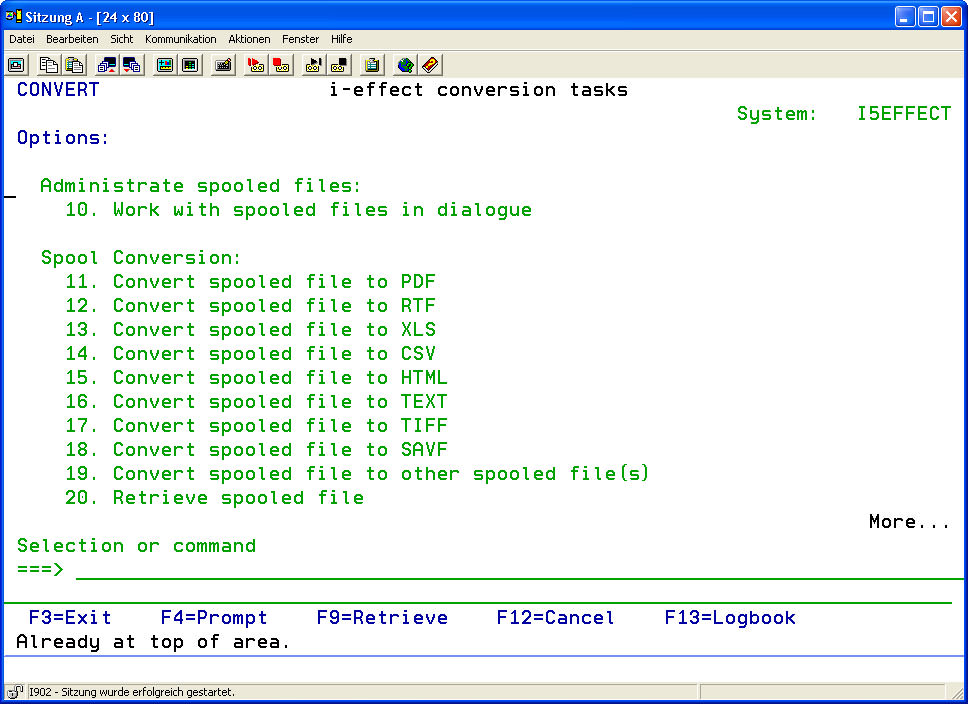Start macro recording with the red record icon
The height and width of the screenshot is (704, 968).
(x=256, y=65)
